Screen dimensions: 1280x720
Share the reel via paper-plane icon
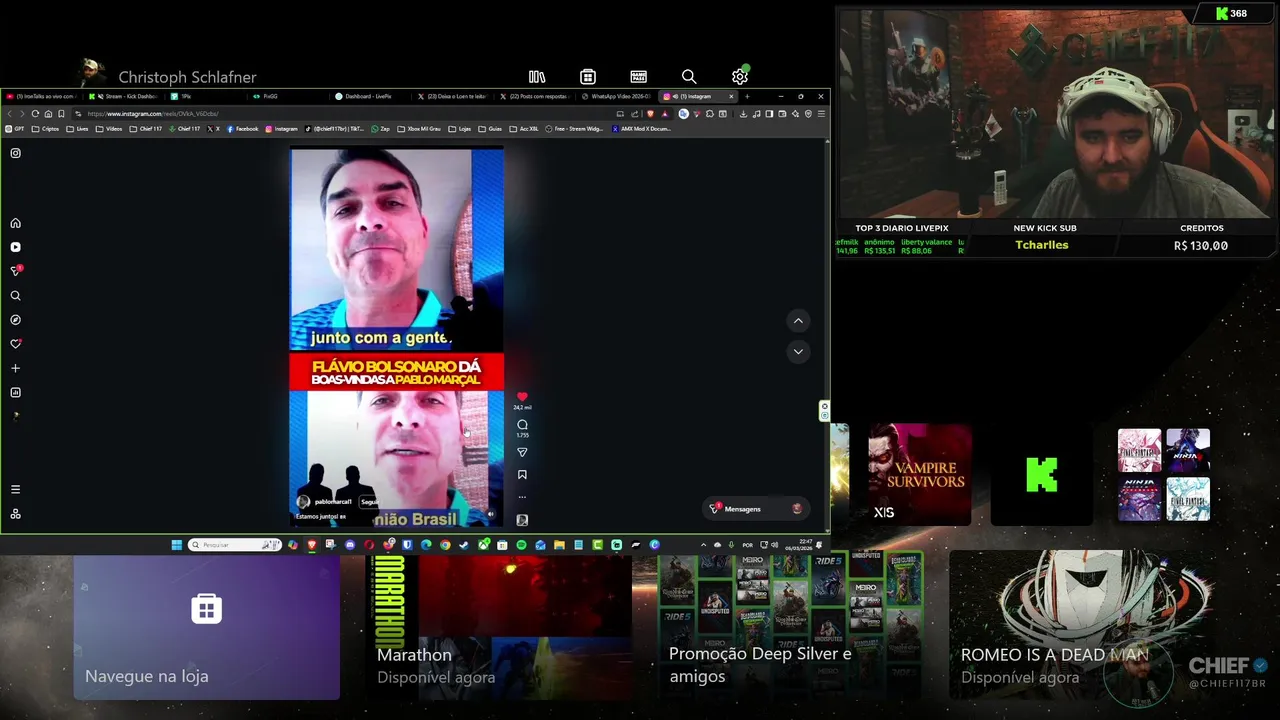522,452
